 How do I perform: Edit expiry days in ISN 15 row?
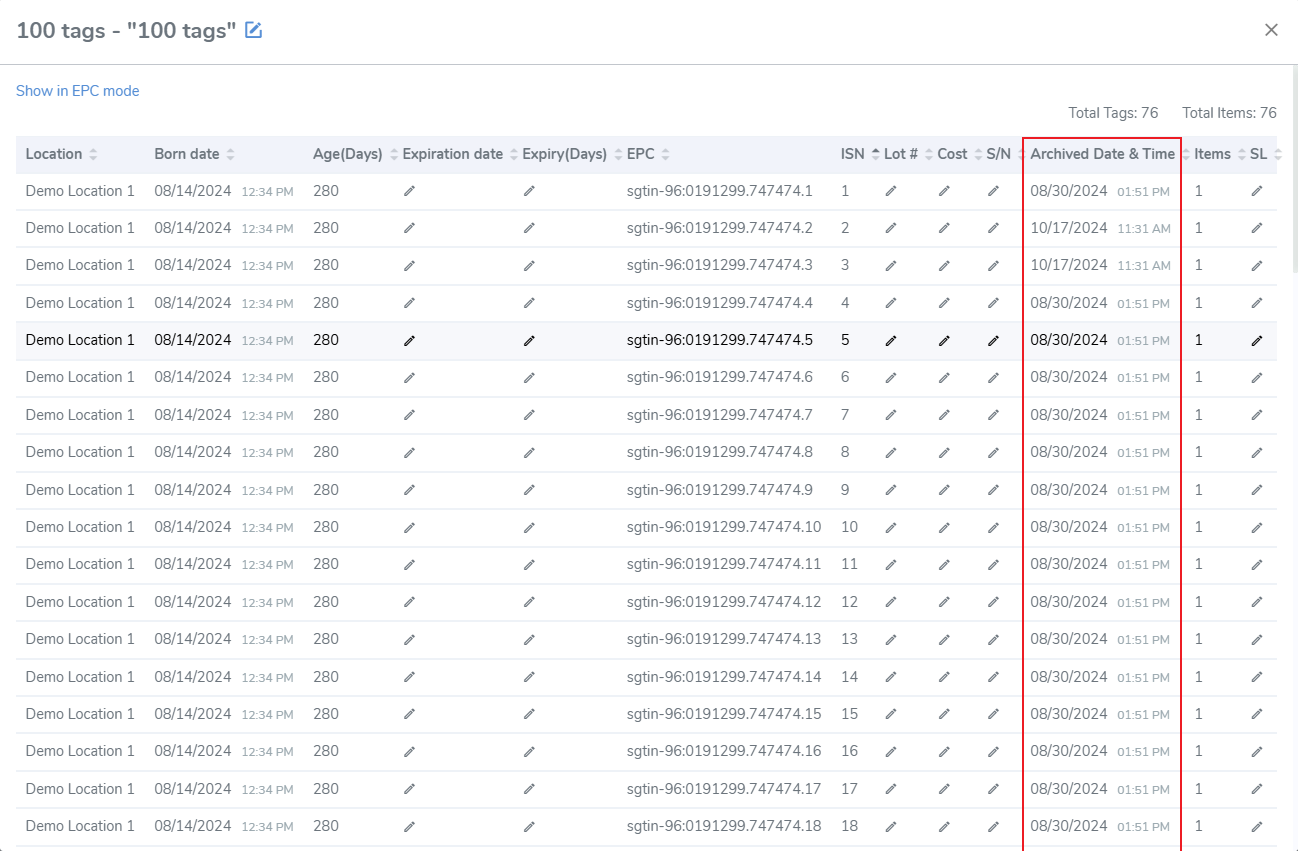[x=529, y=714]
